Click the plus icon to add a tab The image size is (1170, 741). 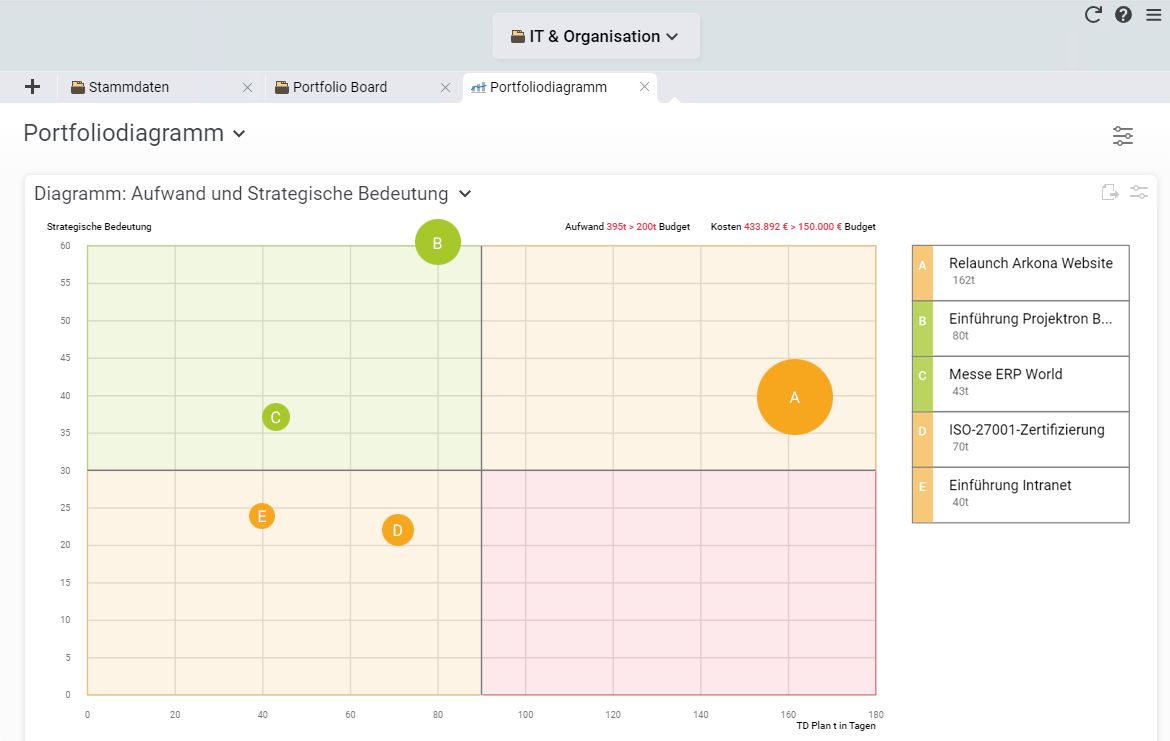point(31,87)
